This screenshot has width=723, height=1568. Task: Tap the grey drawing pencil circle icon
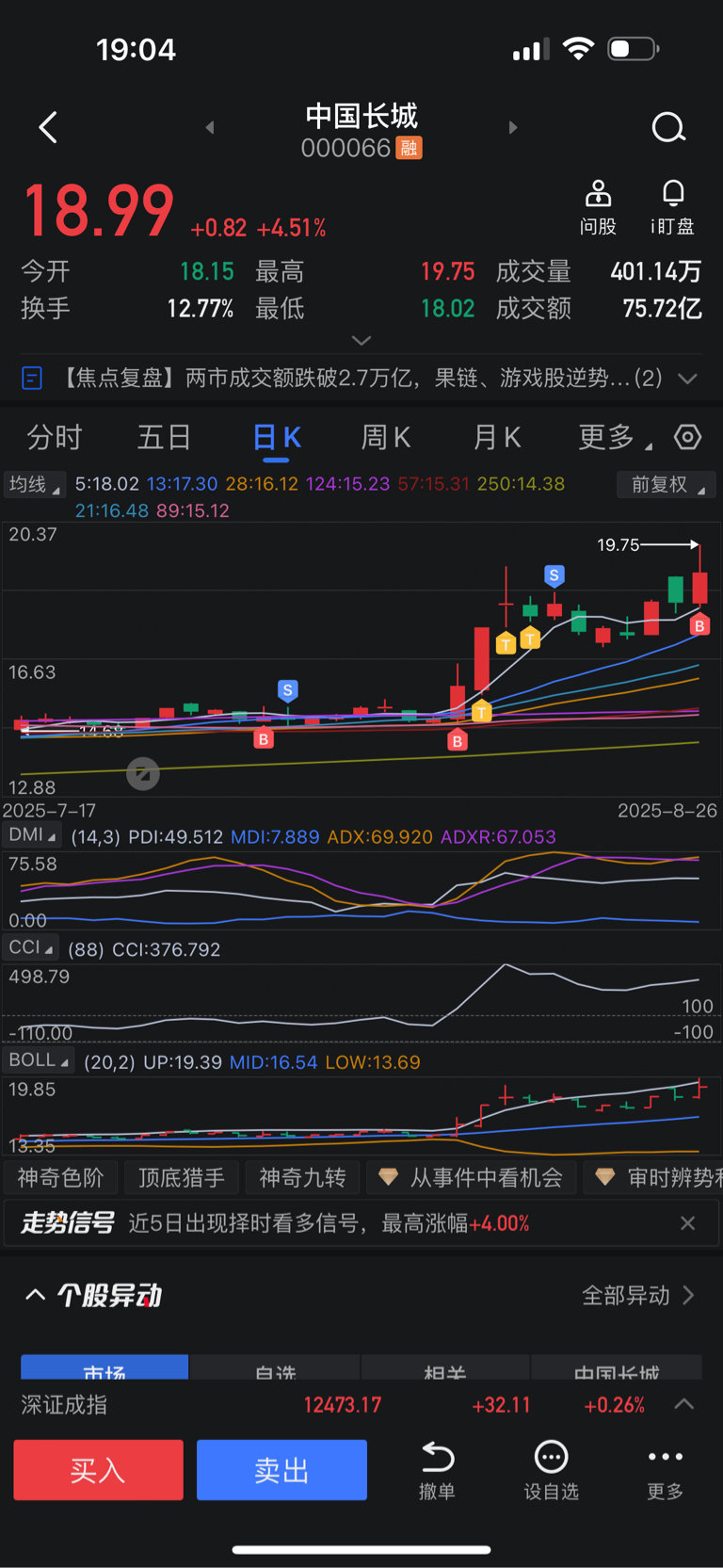tap(143, 774)
